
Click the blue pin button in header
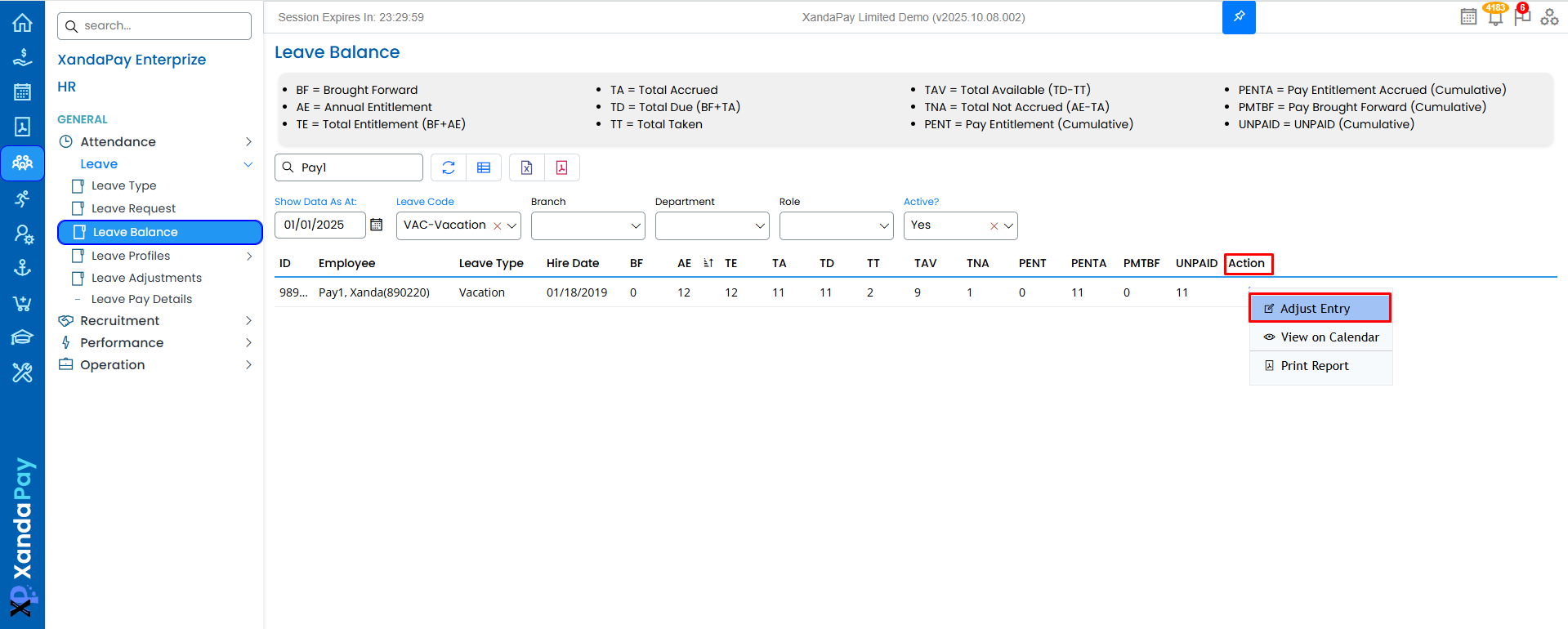tap(1239, 17)
